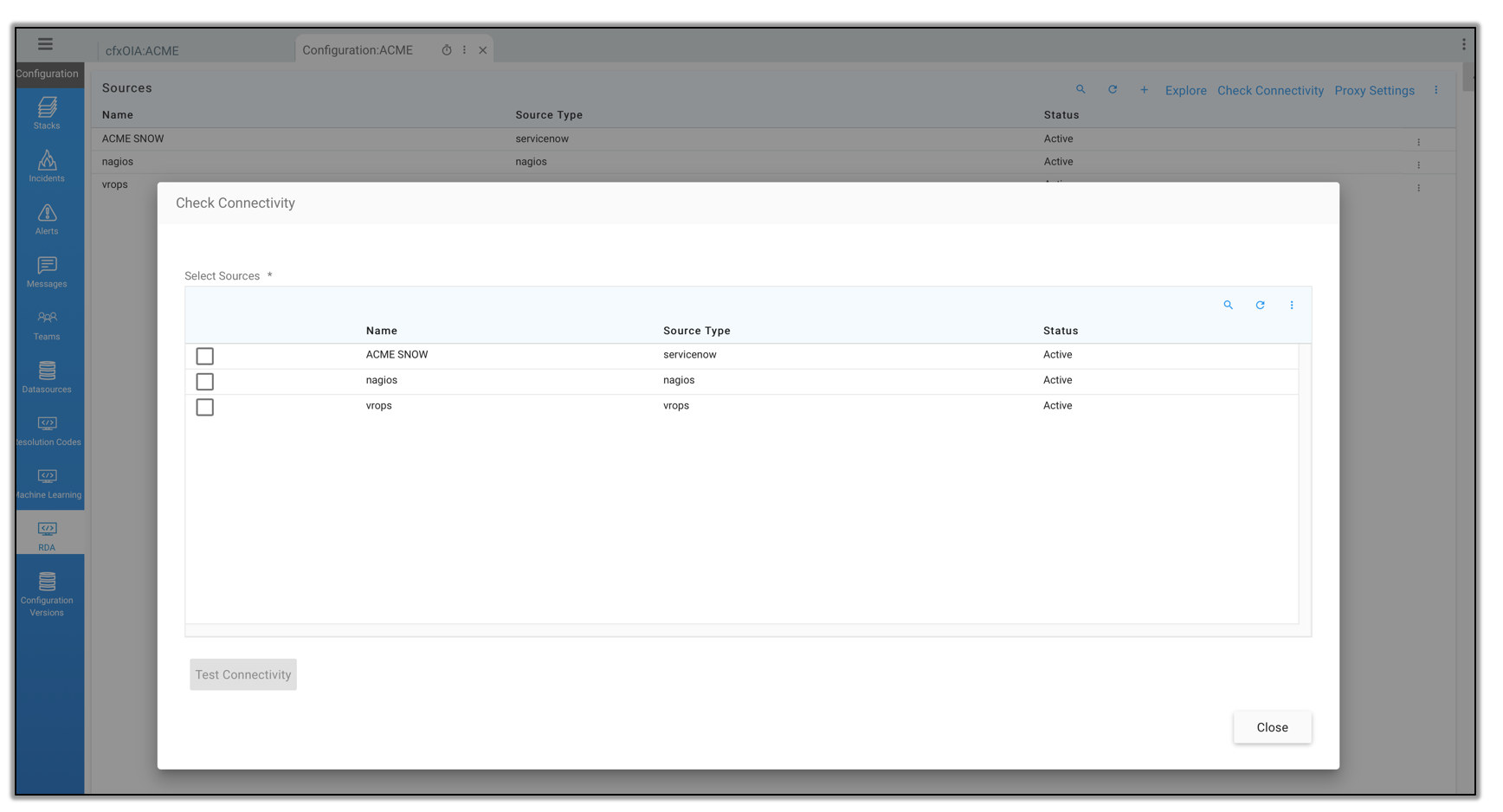The width and height of the screenshot is (1503, 812).
Task: Refresh the Select Sources table
Action: click(1260, 305)
